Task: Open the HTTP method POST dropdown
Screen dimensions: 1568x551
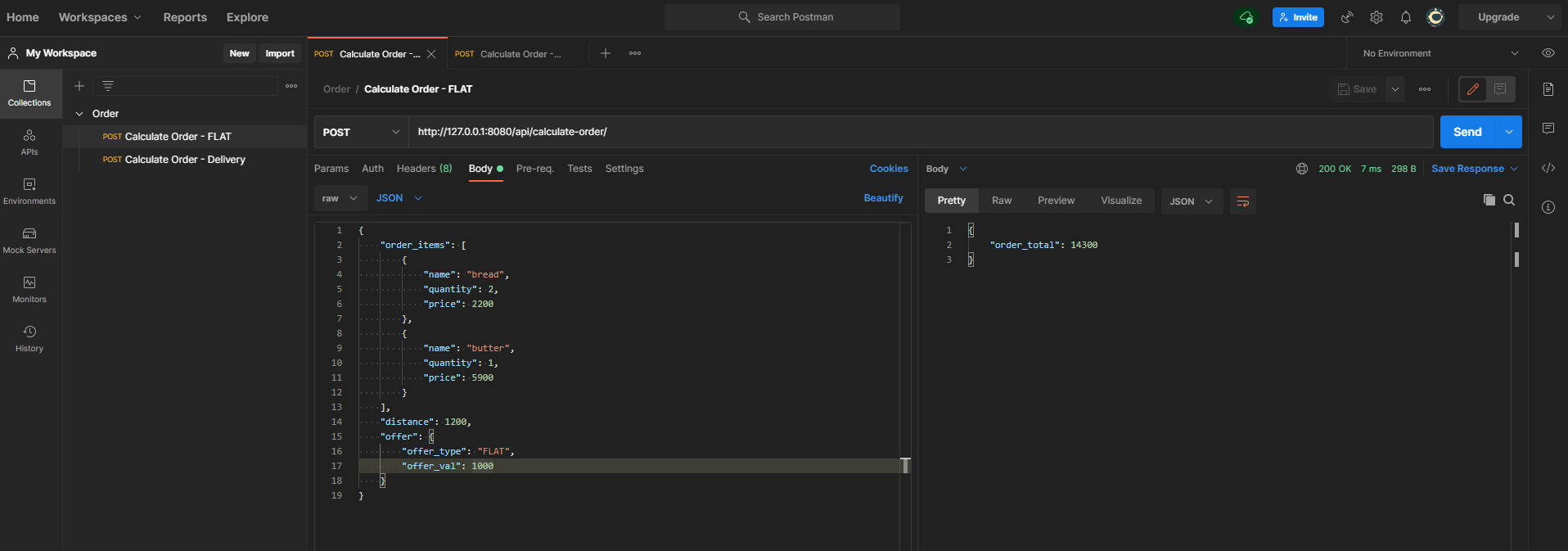Action: tap(362, 132)
